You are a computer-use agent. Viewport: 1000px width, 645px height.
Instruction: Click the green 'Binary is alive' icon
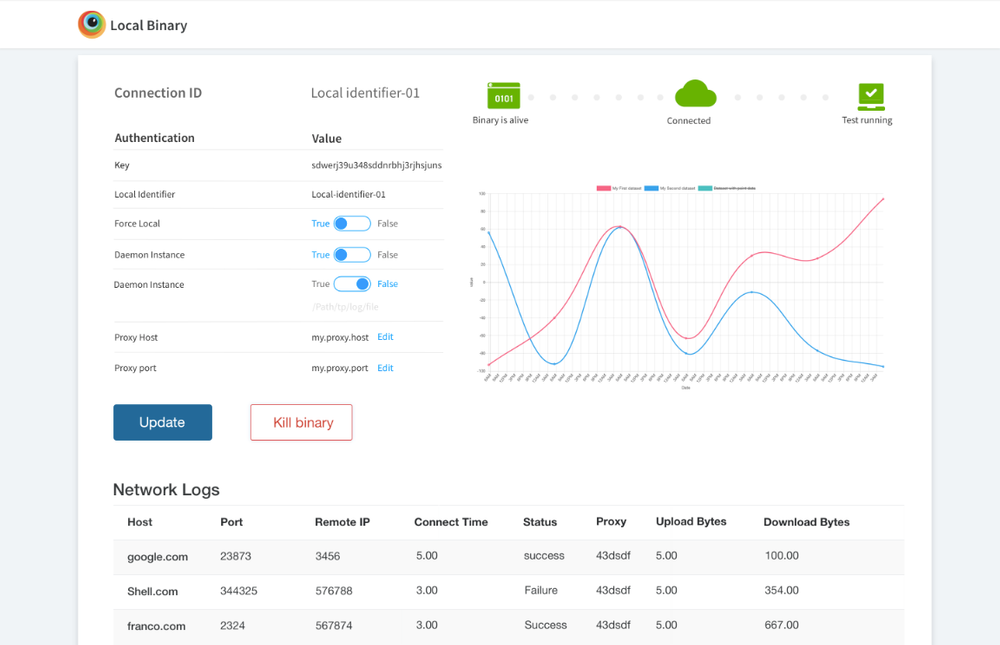pos(503,96)
